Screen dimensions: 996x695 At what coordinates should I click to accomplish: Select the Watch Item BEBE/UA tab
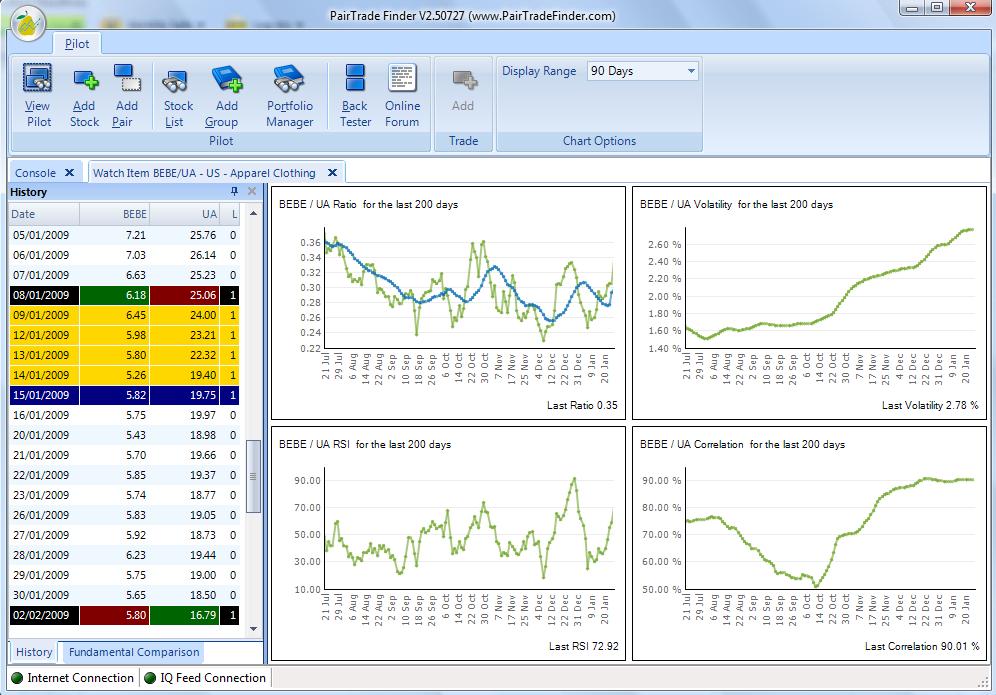(x=204, y=173)
